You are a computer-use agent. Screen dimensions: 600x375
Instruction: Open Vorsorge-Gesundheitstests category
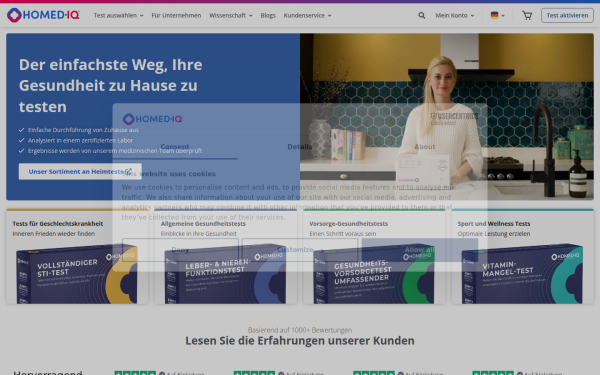348,223
